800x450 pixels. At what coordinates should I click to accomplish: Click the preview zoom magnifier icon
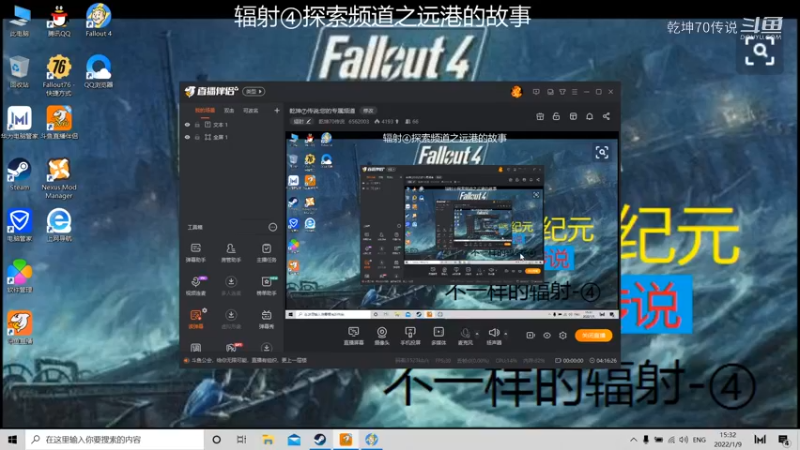point(602,153)
